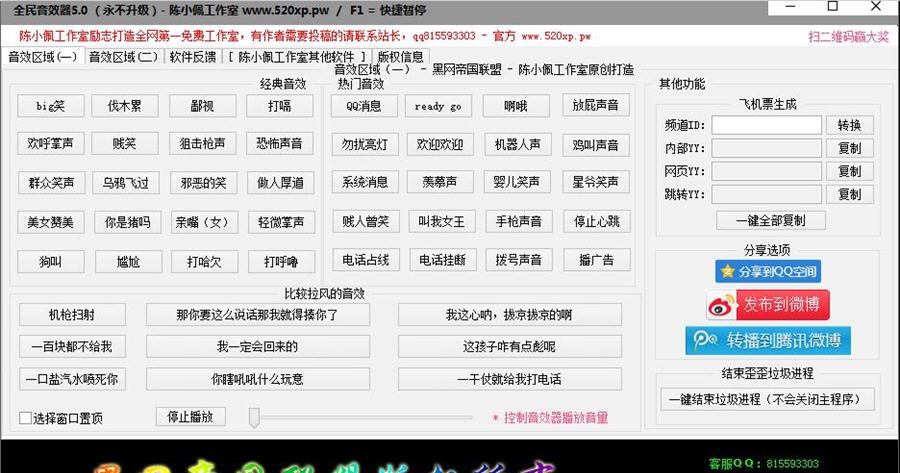Play the 贼笑 sound
The height and width of the screenshot is (473, 900).
125,144
